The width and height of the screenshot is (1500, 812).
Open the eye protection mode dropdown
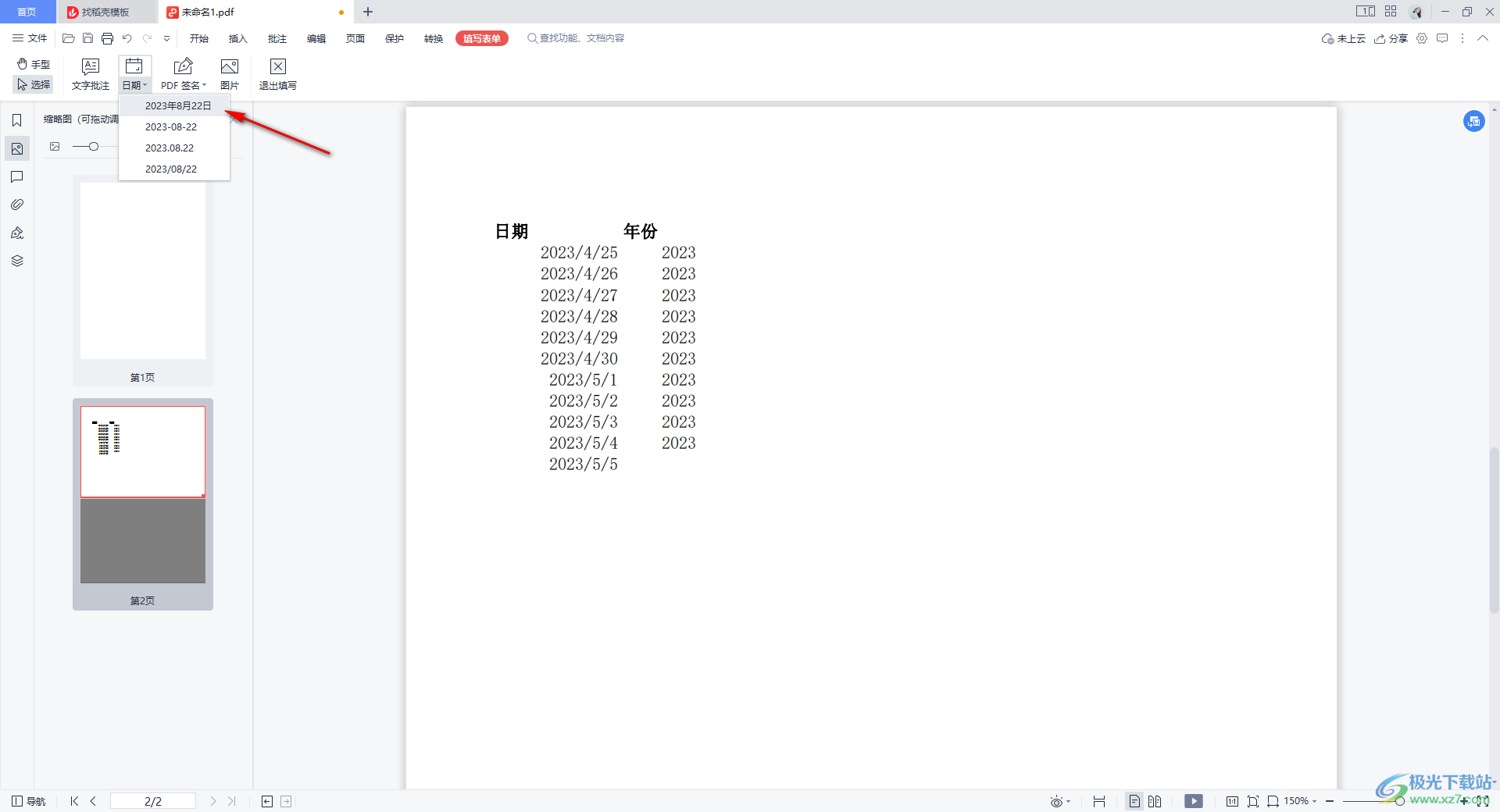tap(1060, 801)
